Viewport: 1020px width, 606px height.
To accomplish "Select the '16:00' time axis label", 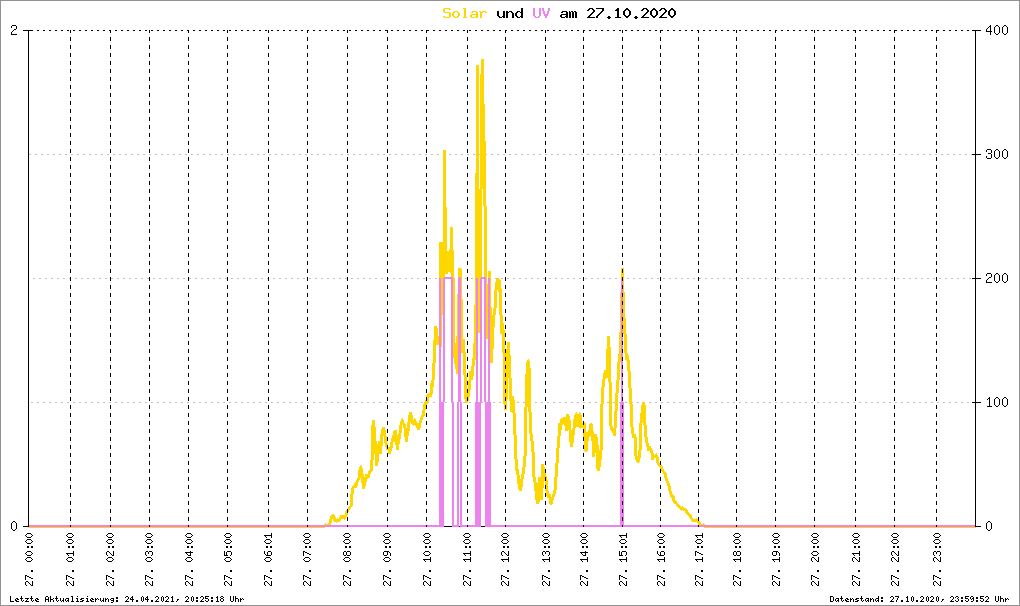I will coord(660,559).
